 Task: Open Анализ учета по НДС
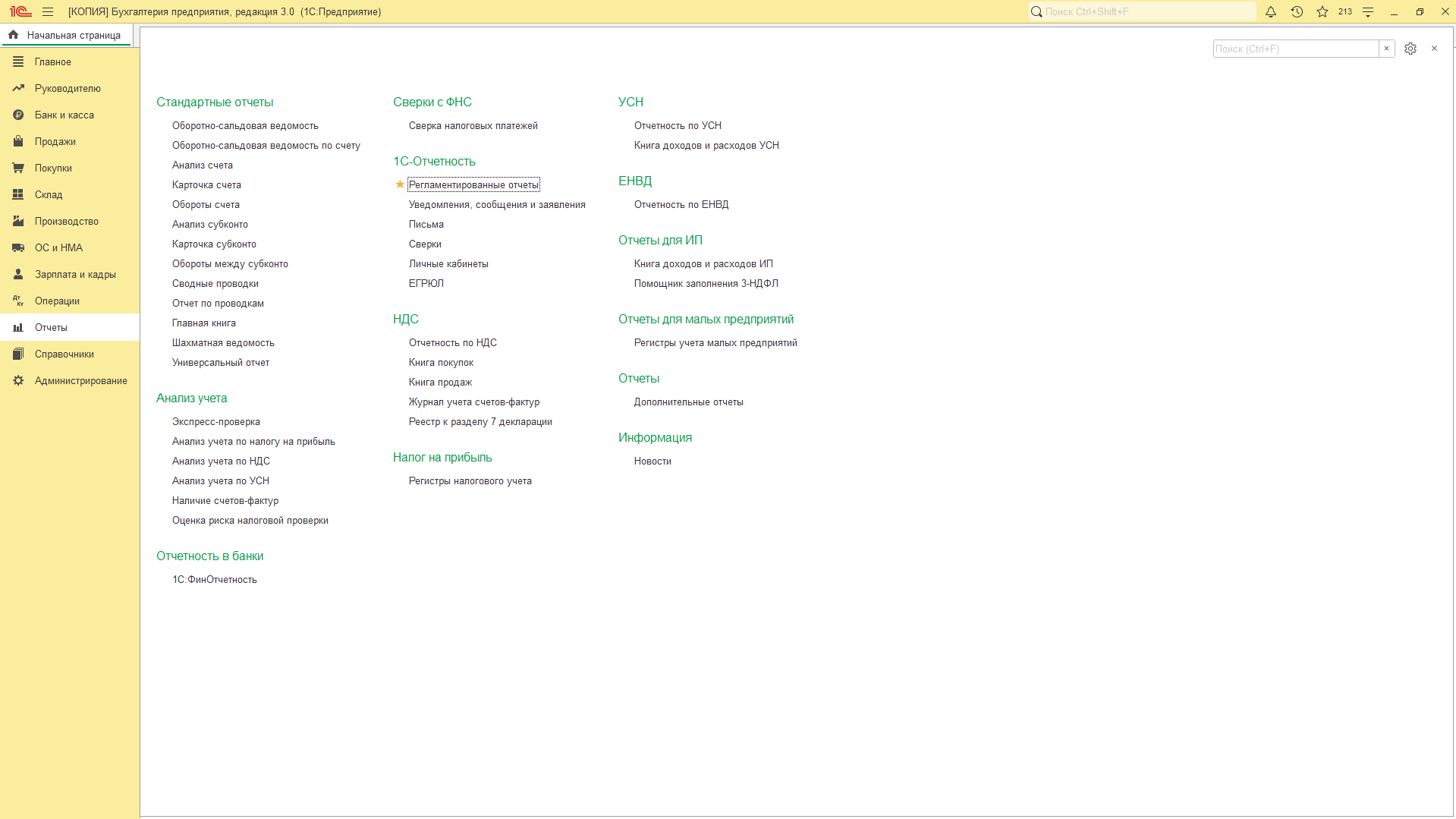click(x=221, y=461)
